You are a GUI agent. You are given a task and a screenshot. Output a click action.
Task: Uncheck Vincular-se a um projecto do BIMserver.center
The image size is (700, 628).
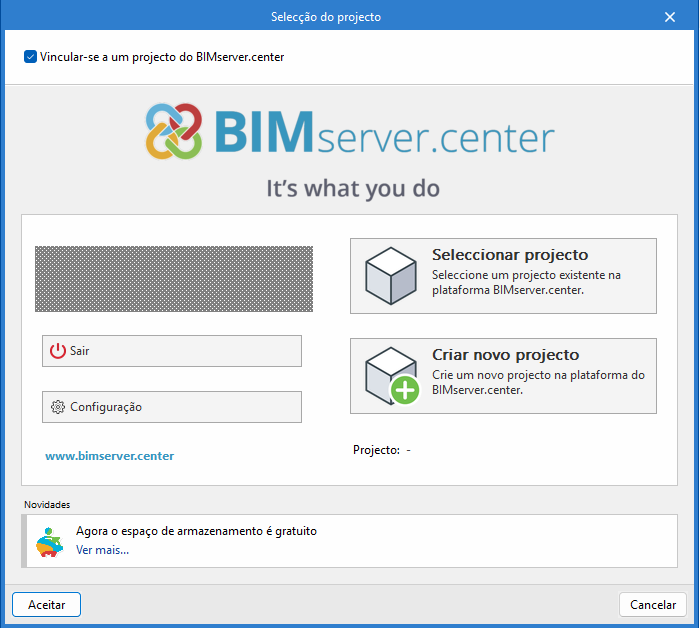point(30,57)
